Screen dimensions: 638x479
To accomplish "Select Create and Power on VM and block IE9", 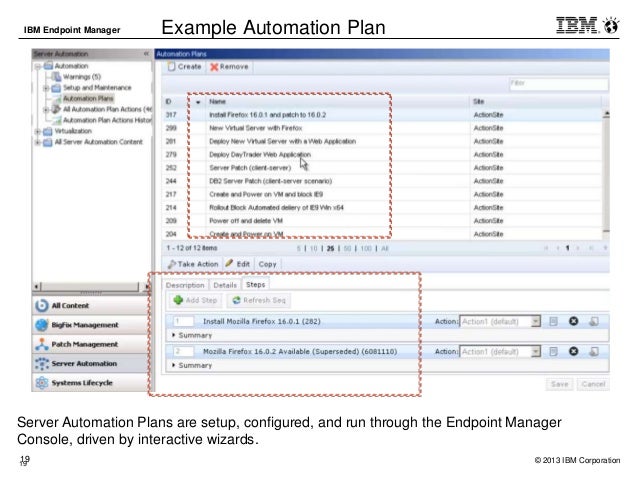I will [382, 194].
